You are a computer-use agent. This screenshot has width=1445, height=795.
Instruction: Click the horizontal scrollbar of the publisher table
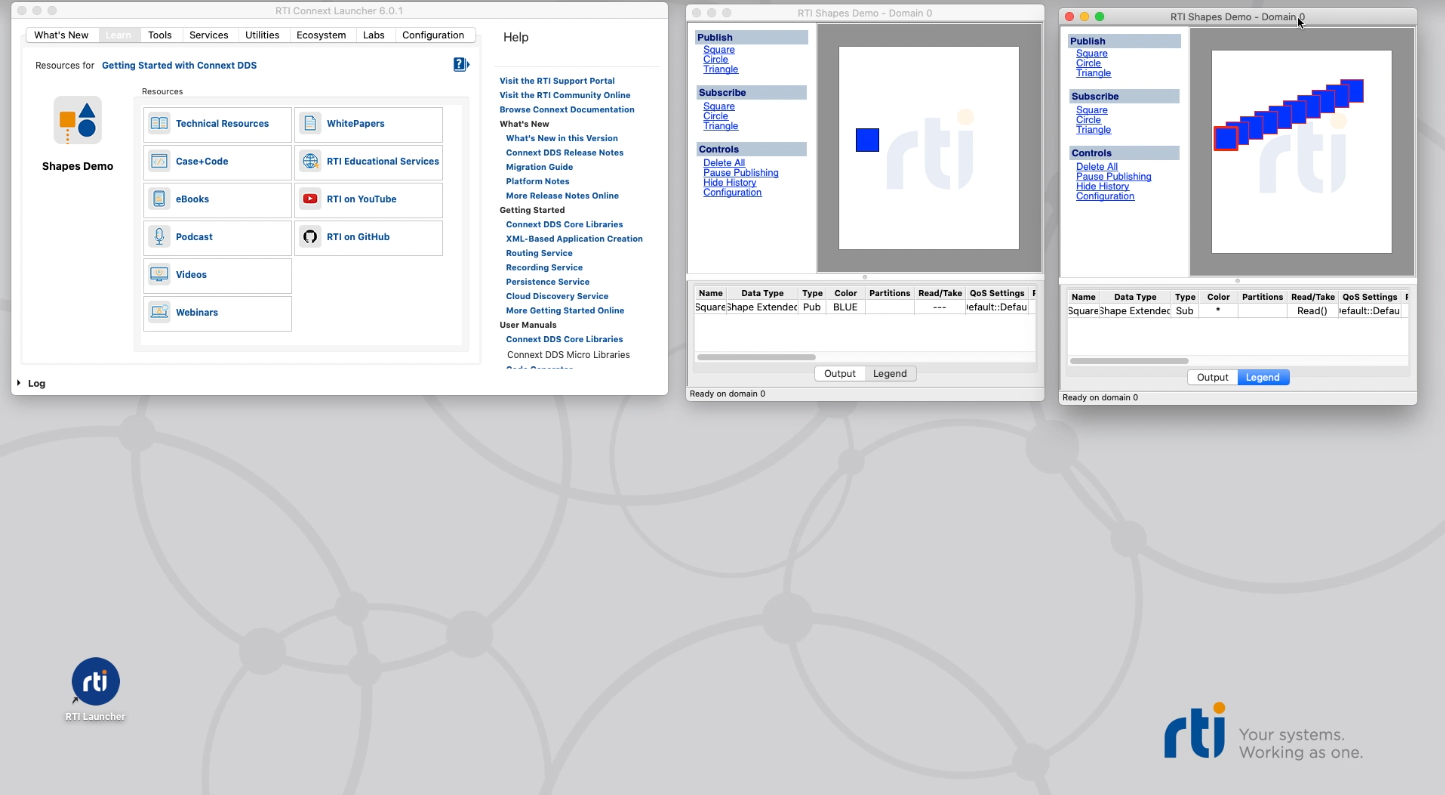(x=756, y=356)
